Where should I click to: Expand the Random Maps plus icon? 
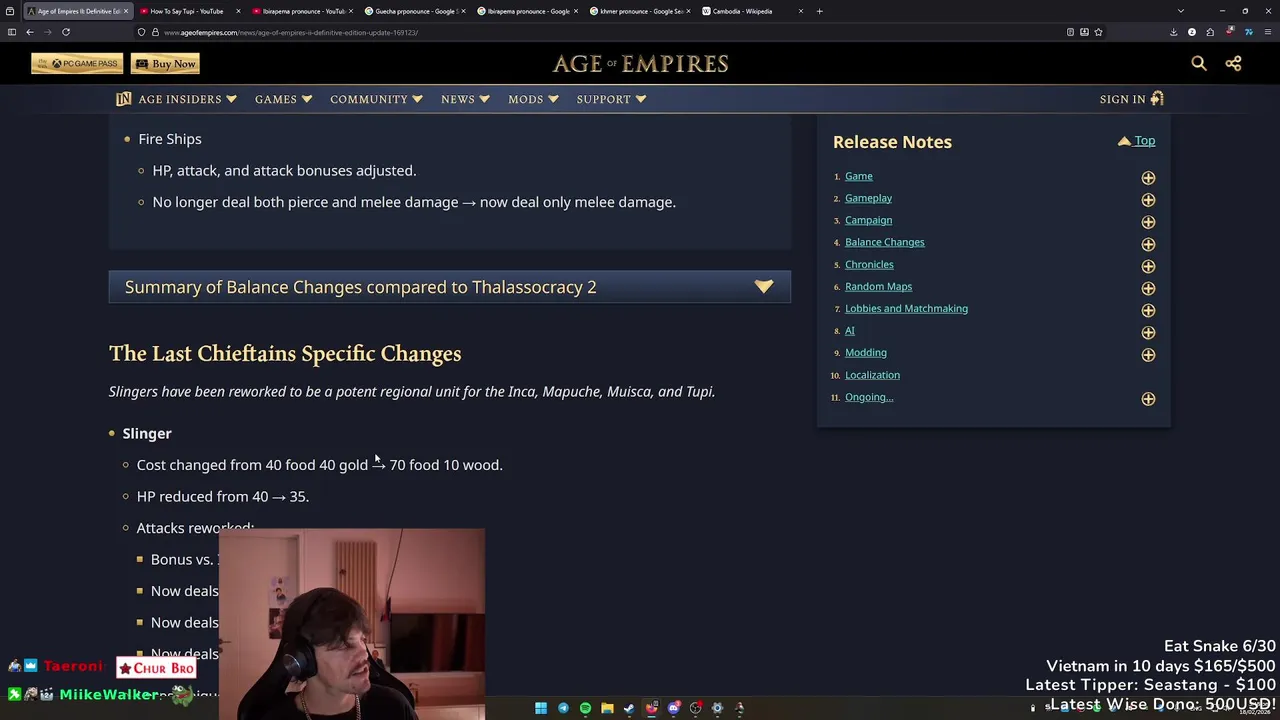1148,288
